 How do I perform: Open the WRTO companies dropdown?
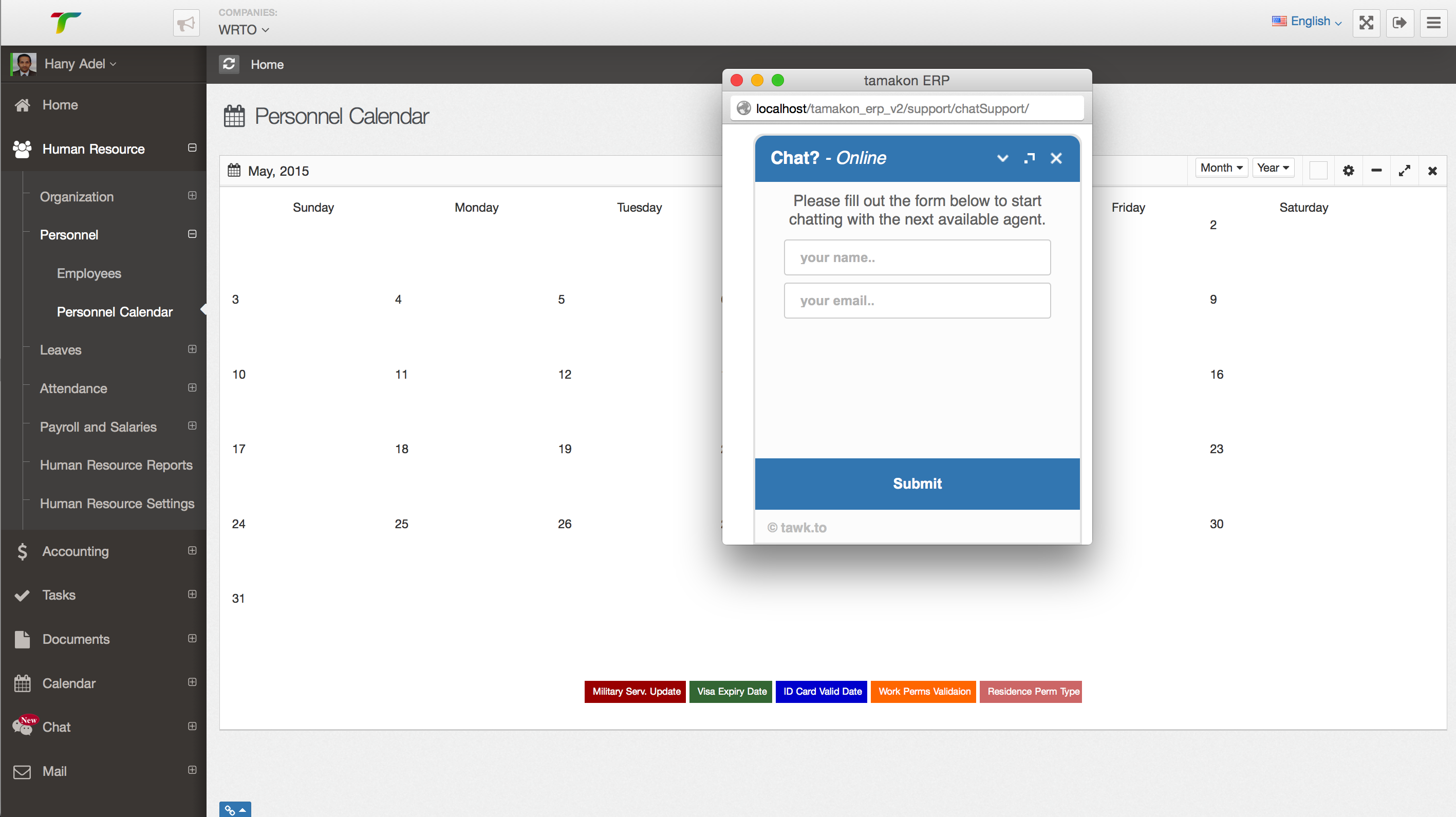tap(244, 29)
